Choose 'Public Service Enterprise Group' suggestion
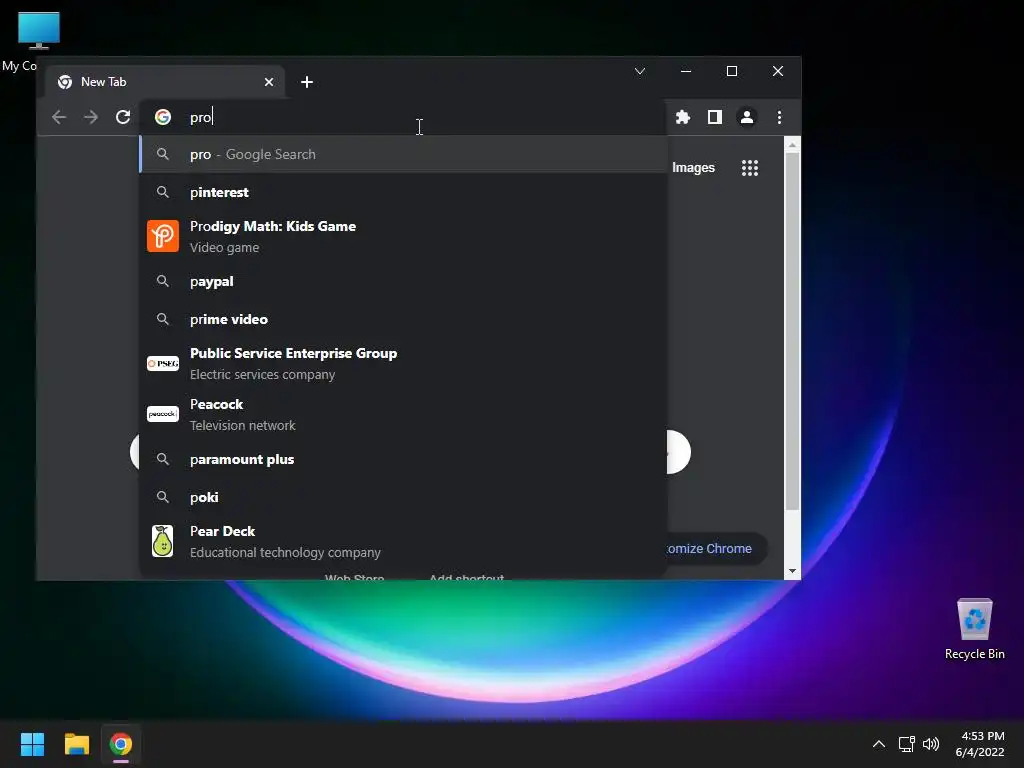 point(403,363)
